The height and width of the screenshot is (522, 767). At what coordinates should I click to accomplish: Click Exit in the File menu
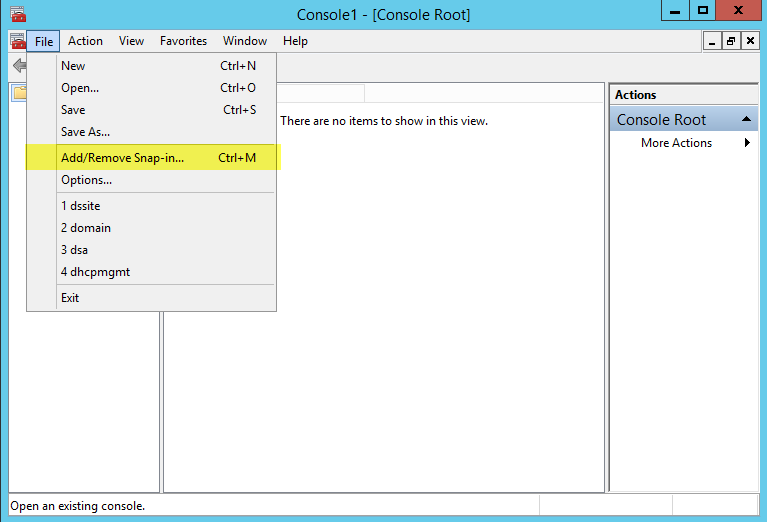(x=70, y=298)
